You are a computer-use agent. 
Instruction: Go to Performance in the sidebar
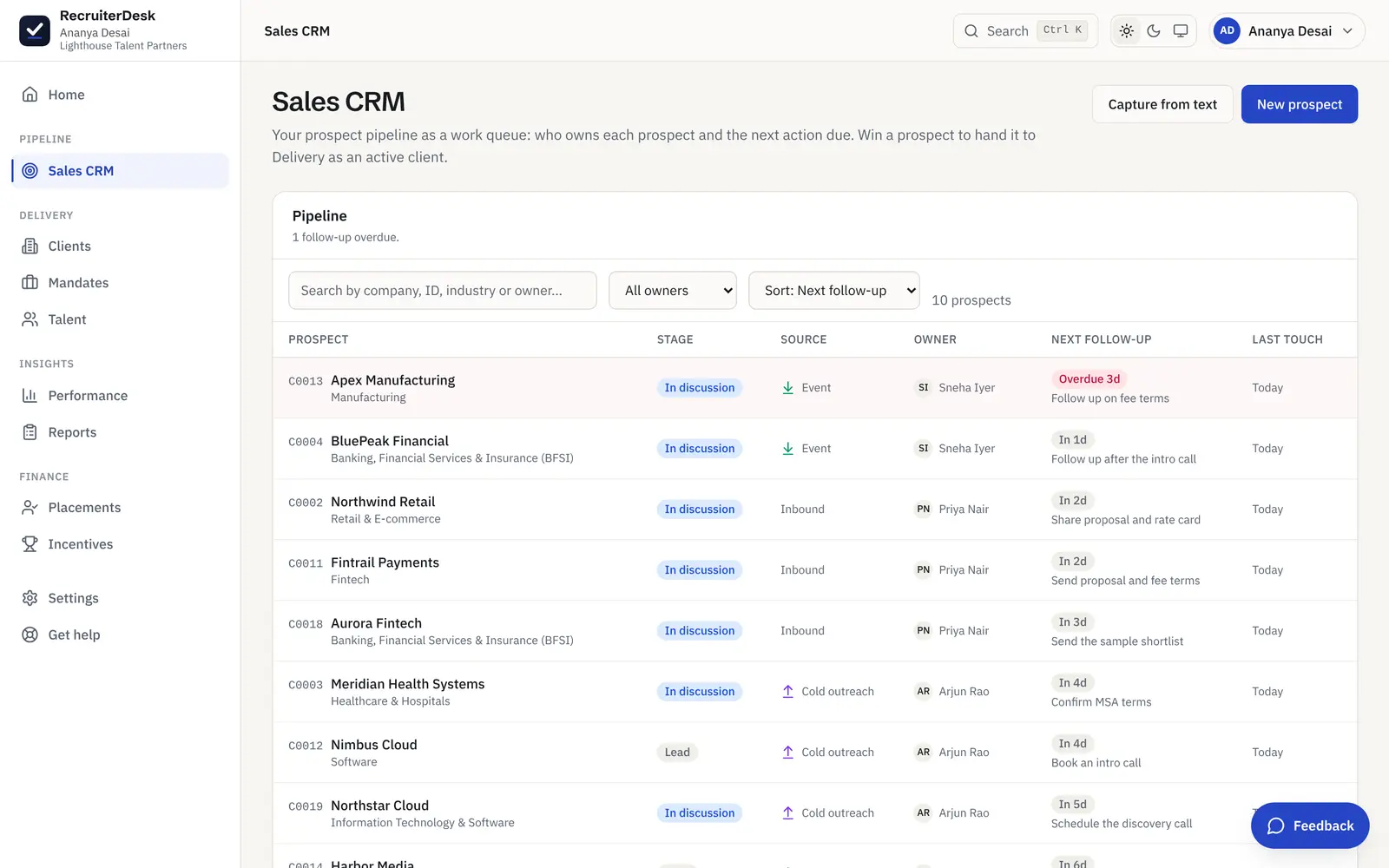point(121,396)
